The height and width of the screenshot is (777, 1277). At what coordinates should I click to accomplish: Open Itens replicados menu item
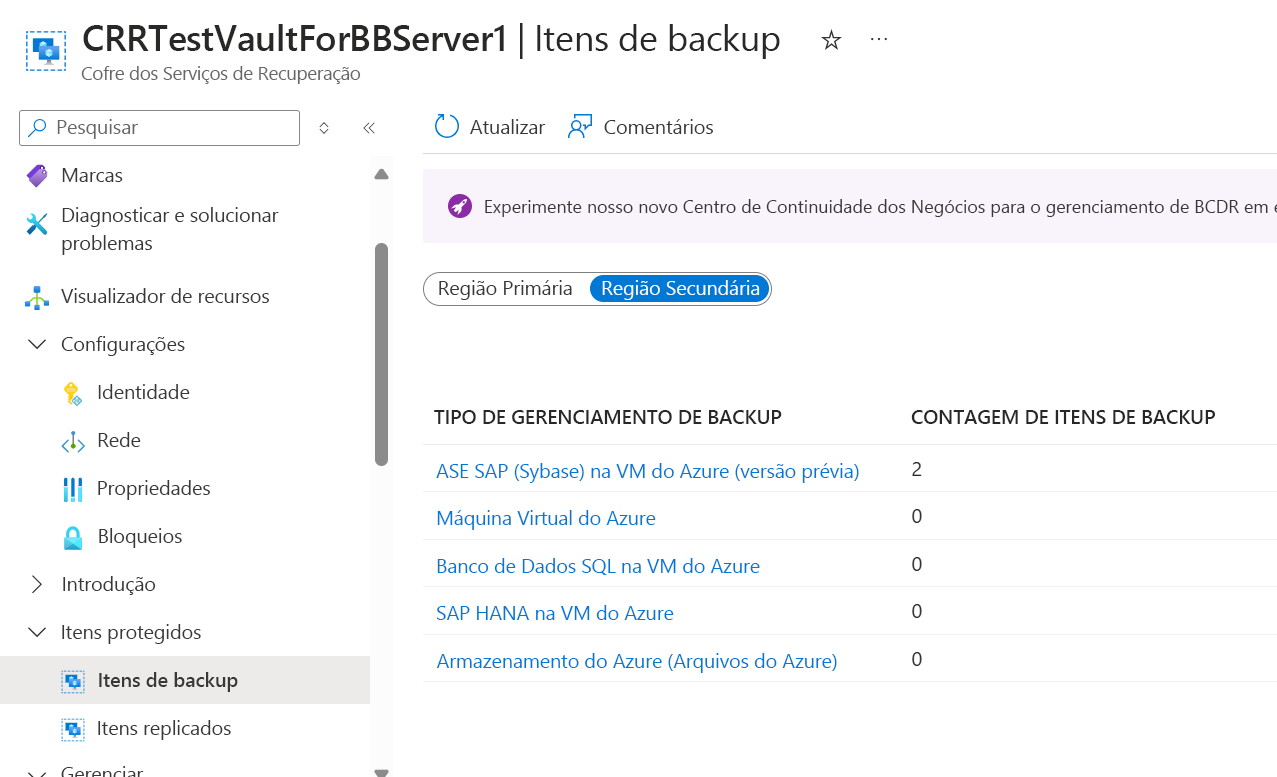point(164,728)
